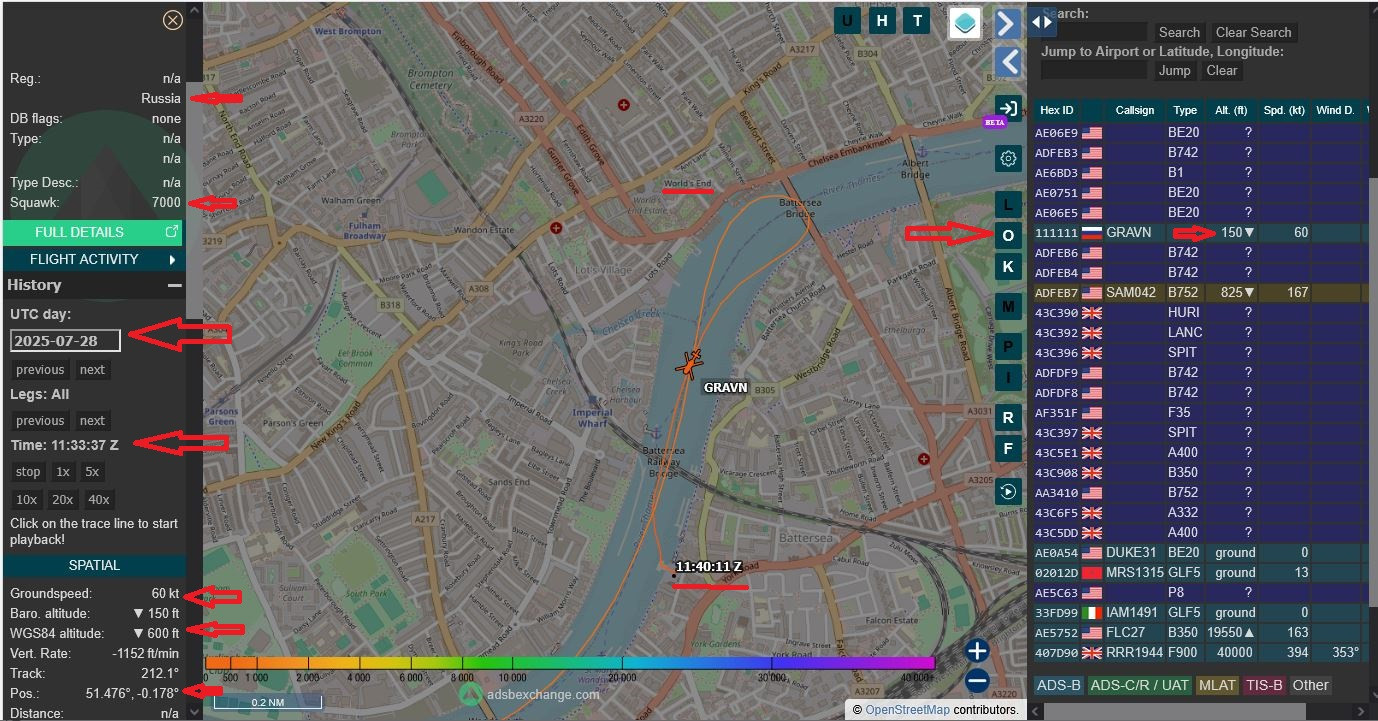Open the map layers selector icon
1378x721 pixels.
point(965,23)
